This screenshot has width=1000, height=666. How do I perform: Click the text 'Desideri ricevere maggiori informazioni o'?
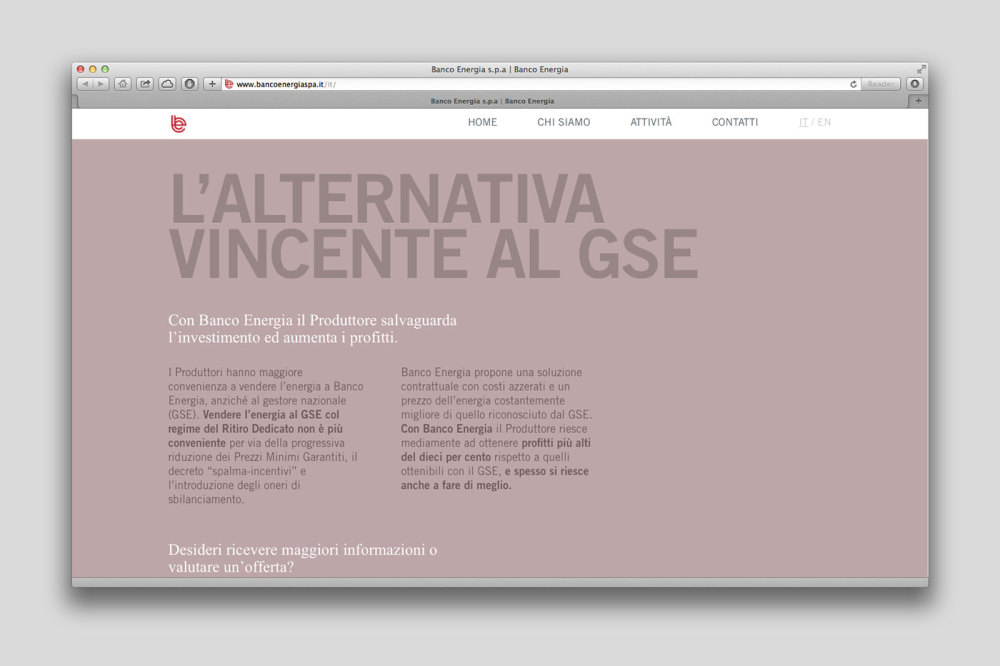point(303,549)
